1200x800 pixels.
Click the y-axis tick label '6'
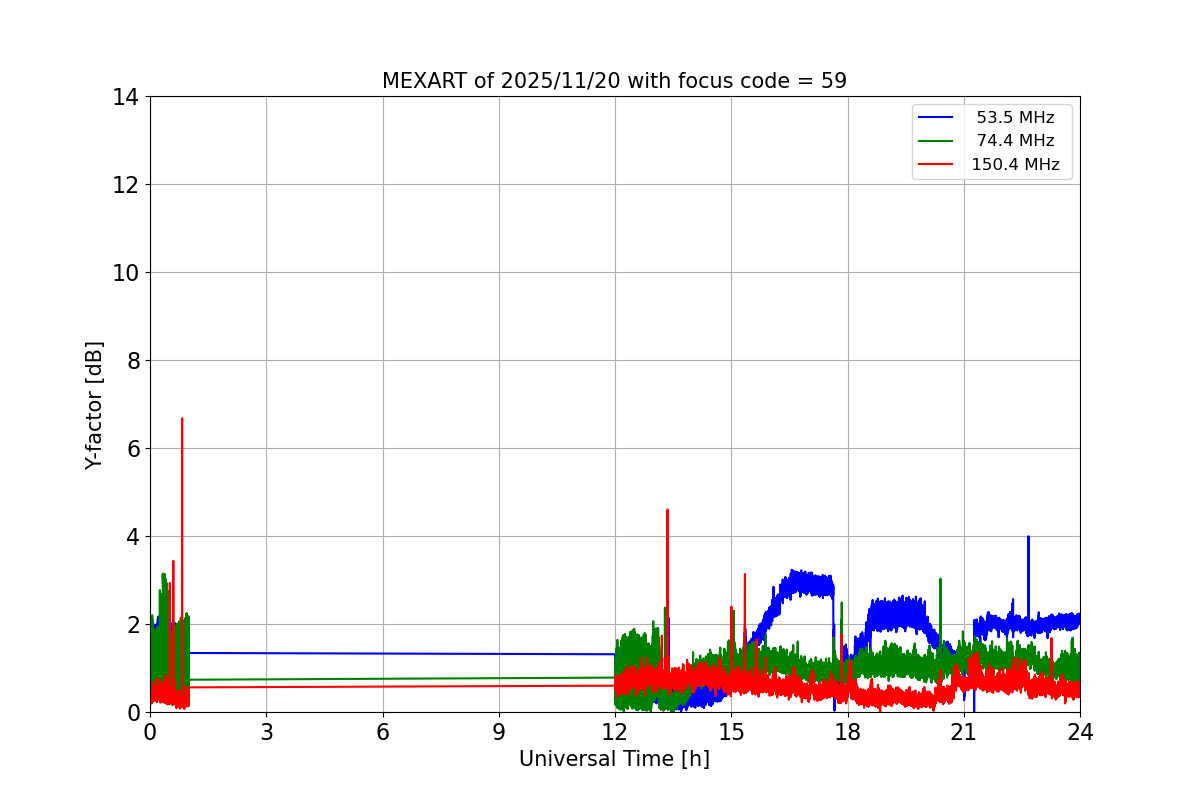pos(133,449)
